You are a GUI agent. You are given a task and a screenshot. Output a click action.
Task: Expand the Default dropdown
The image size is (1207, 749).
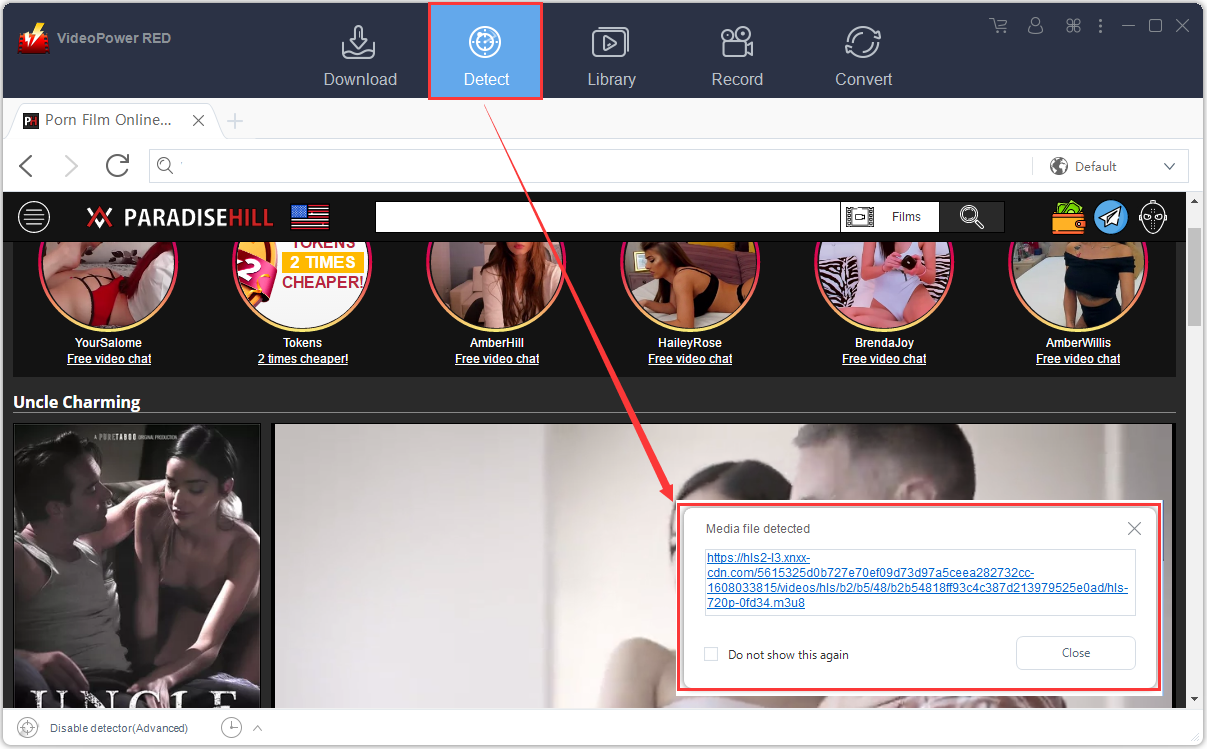(x=1170, y=166)
